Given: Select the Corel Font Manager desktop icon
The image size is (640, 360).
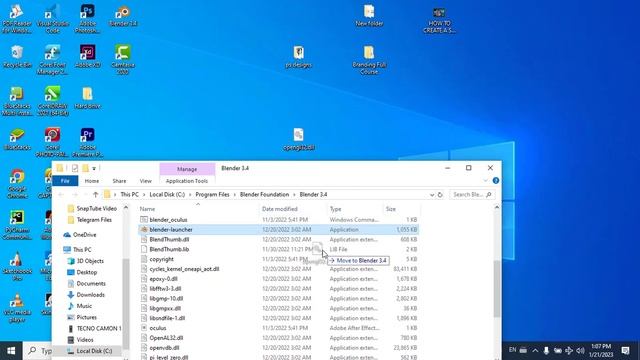Looking at the screenshot, I should pyautogui.click(x=53, y=60).
